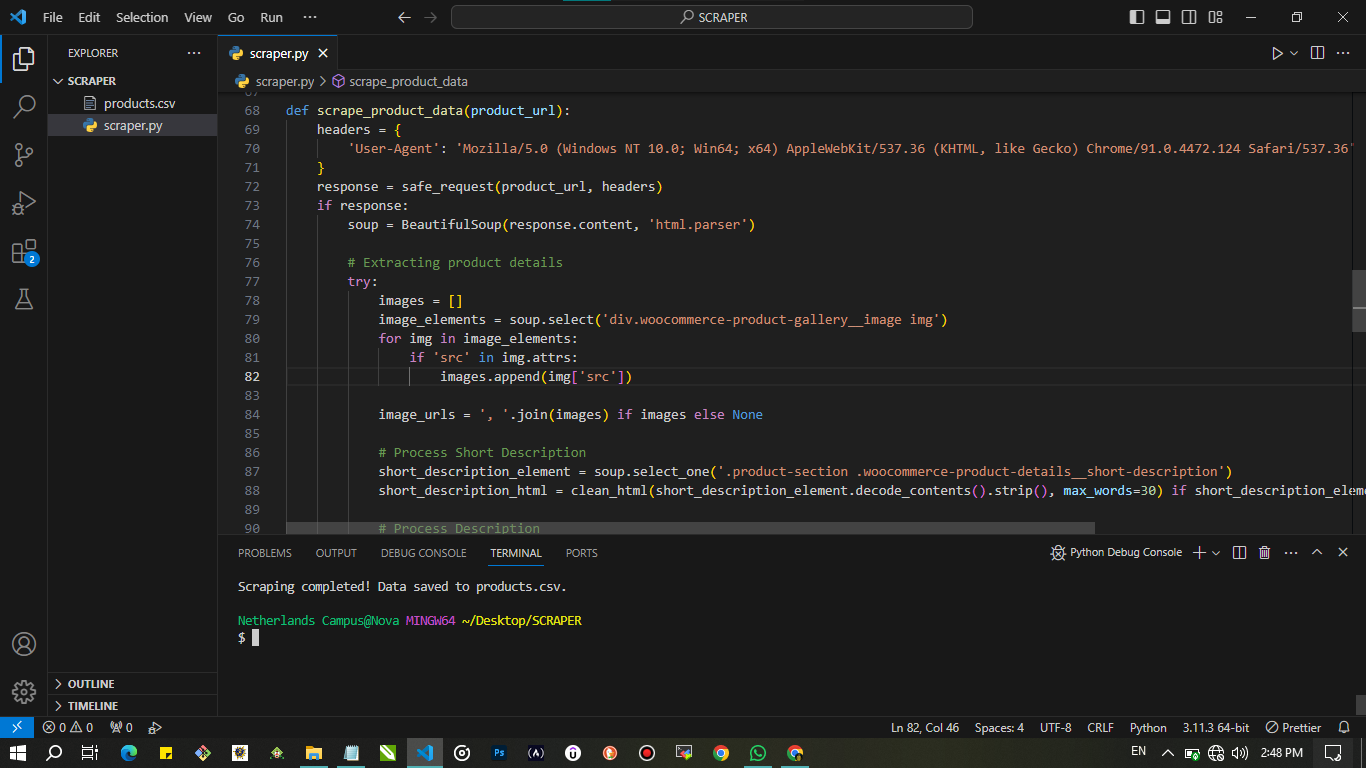Open the File menu

pyautogui.click(x=53, y=17)
